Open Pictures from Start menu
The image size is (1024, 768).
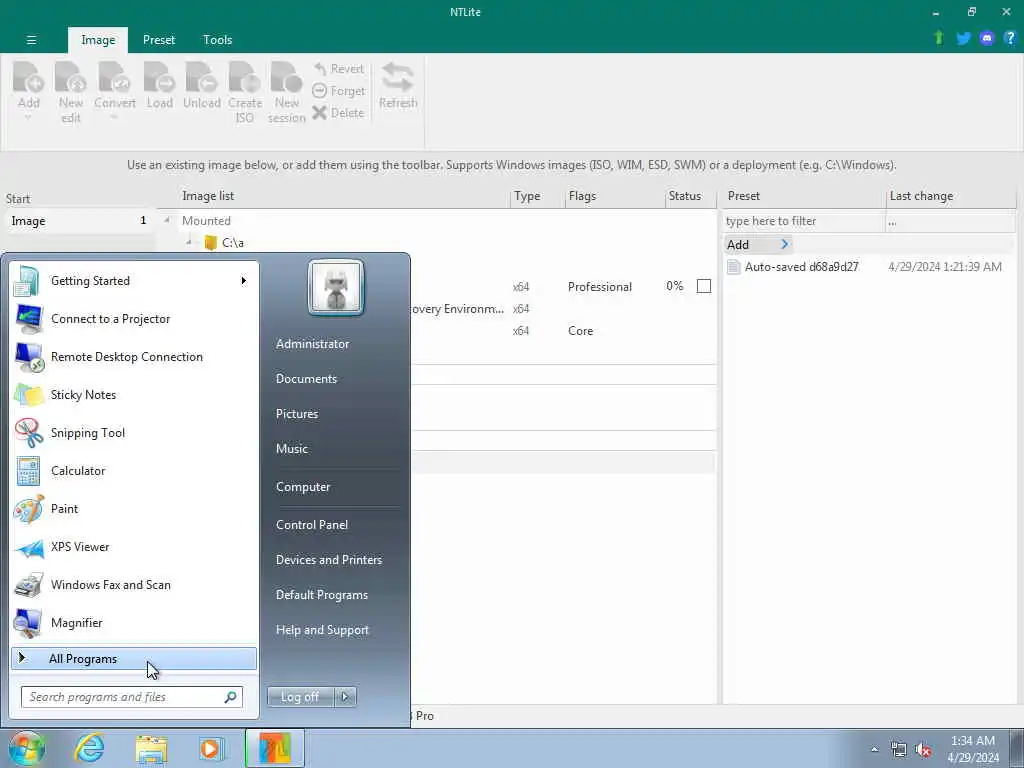296,414
